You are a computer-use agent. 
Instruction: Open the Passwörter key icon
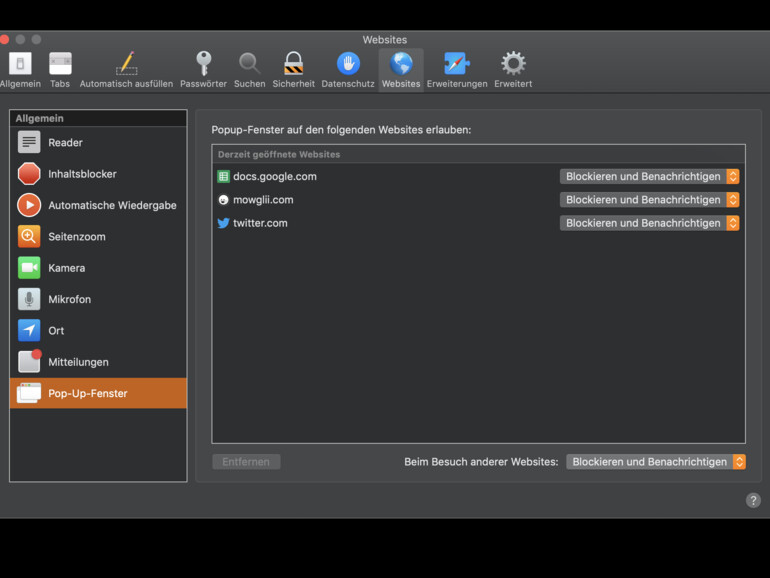(203, 63)
